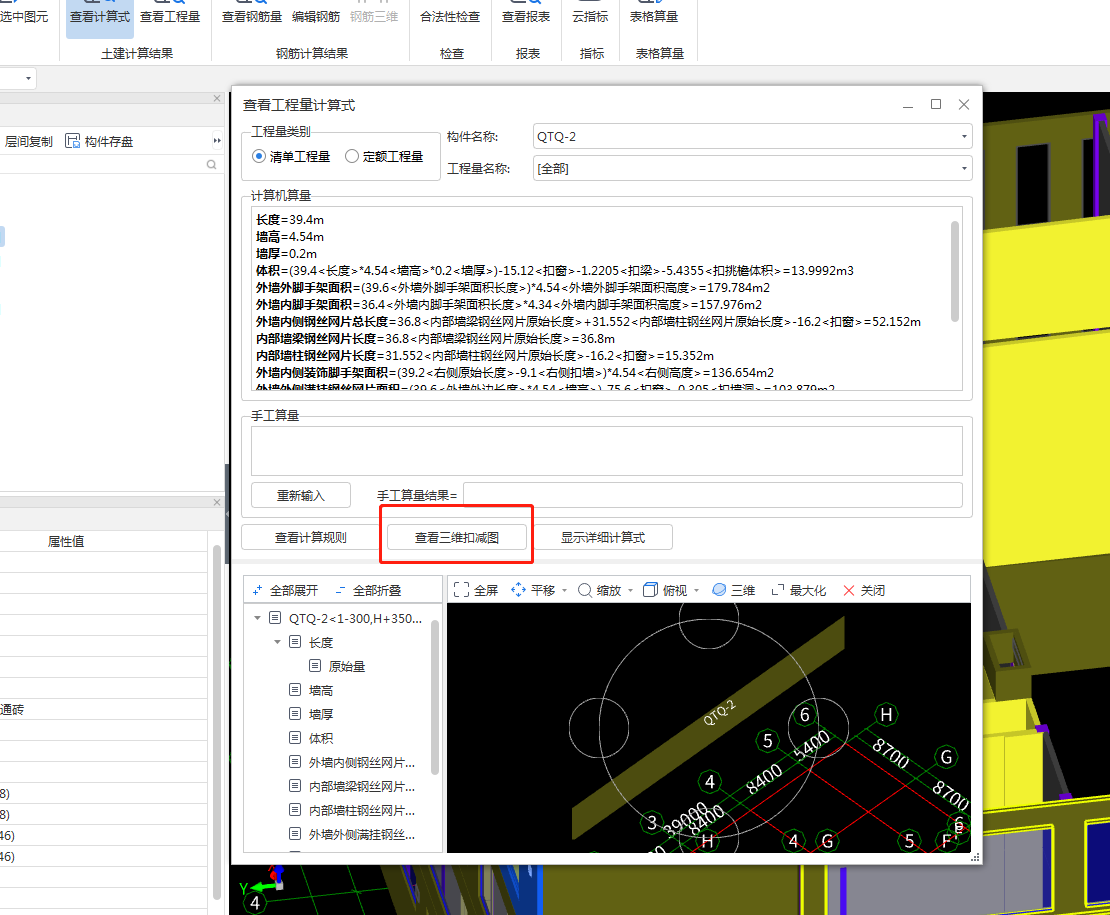Viewport: 1110px width, 915px height.
Task: Click the 体积 formula line
Action: pos(554,270)
